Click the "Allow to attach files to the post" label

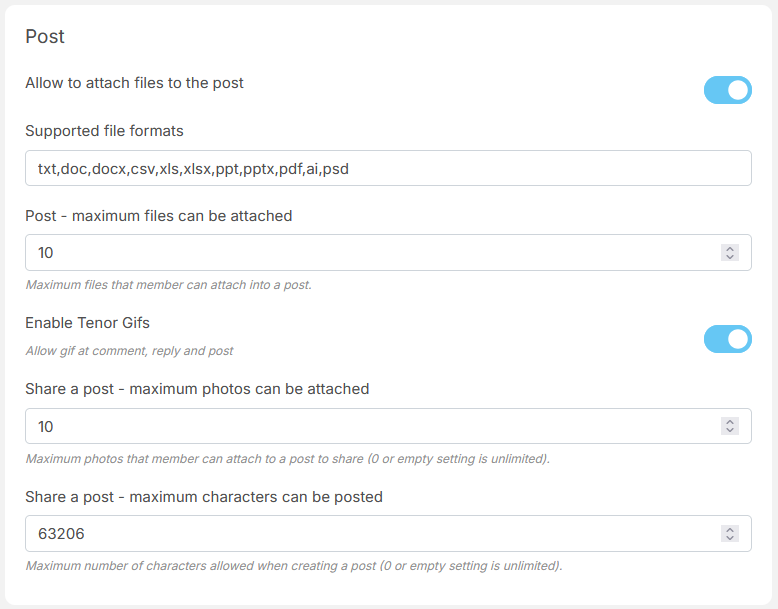pyautogui.click(x=134, y=83)
